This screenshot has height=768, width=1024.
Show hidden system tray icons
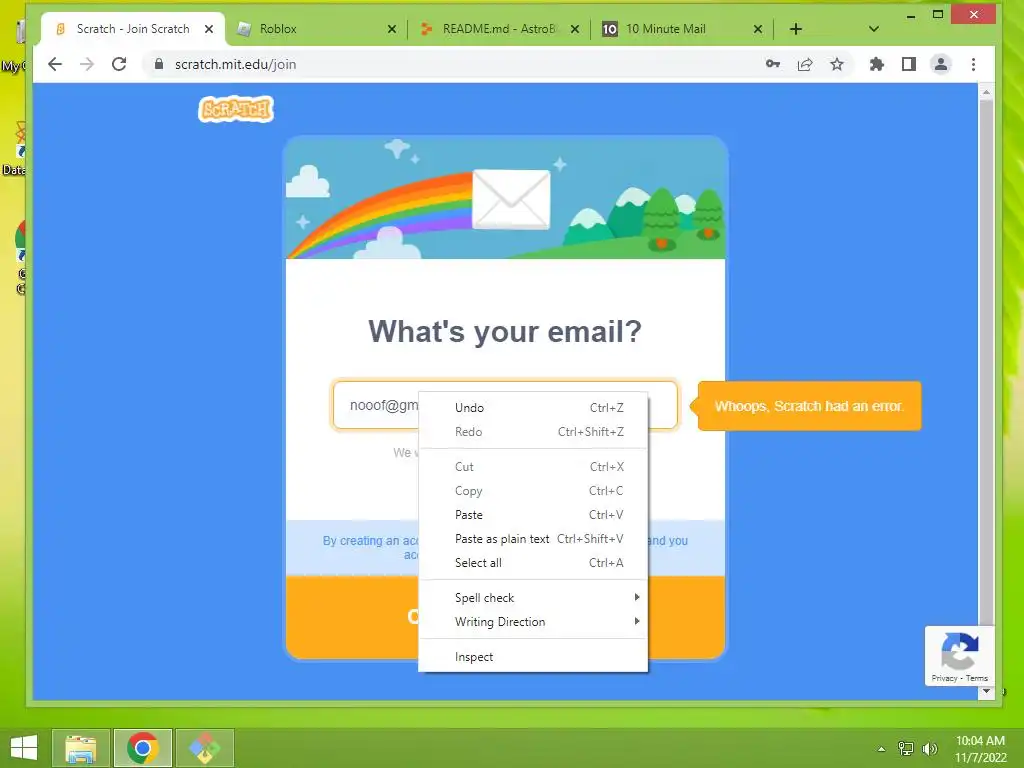(881, 749)
